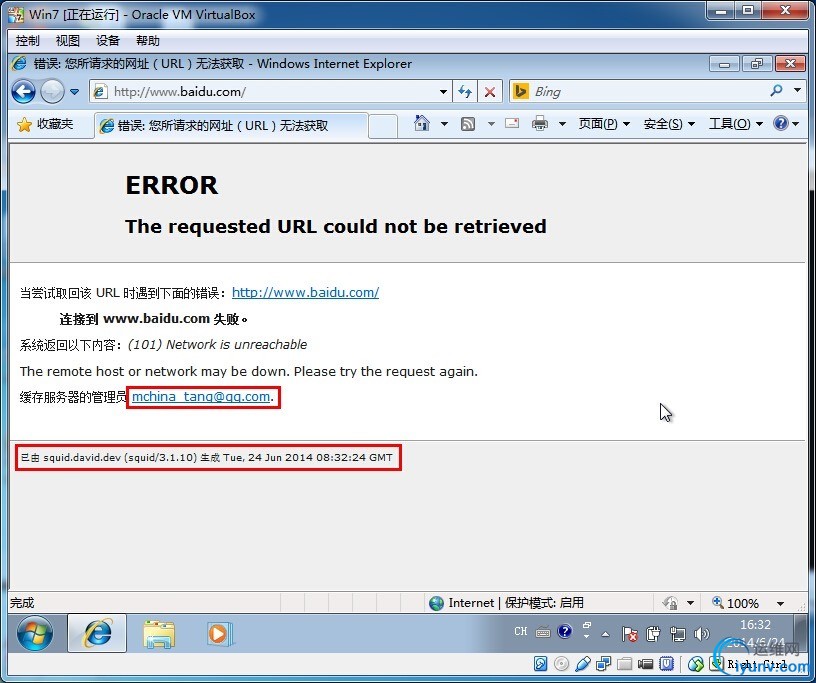Viewport: 816px width, 683px height.
Task: Click VirtualBox mouse integration indicator
Action: (x=696, y=664)
